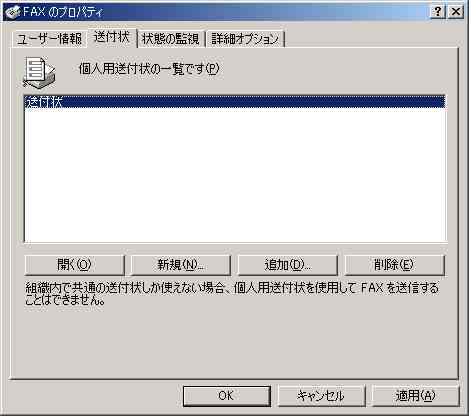Go to the 詳細オプション tab

[x=245, y=39]
